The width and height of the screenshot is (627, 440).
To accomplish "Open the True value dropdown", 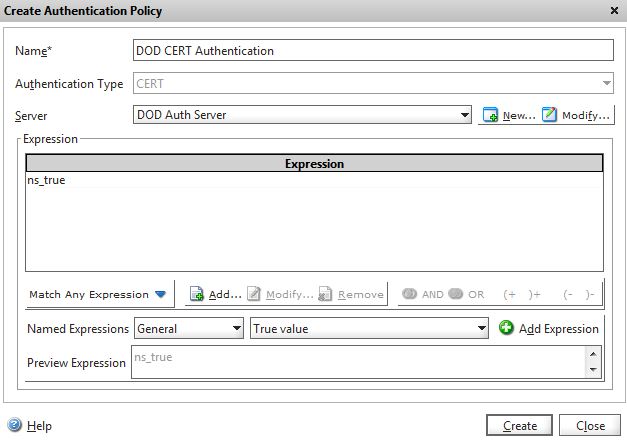I will [x=368, y=328].
